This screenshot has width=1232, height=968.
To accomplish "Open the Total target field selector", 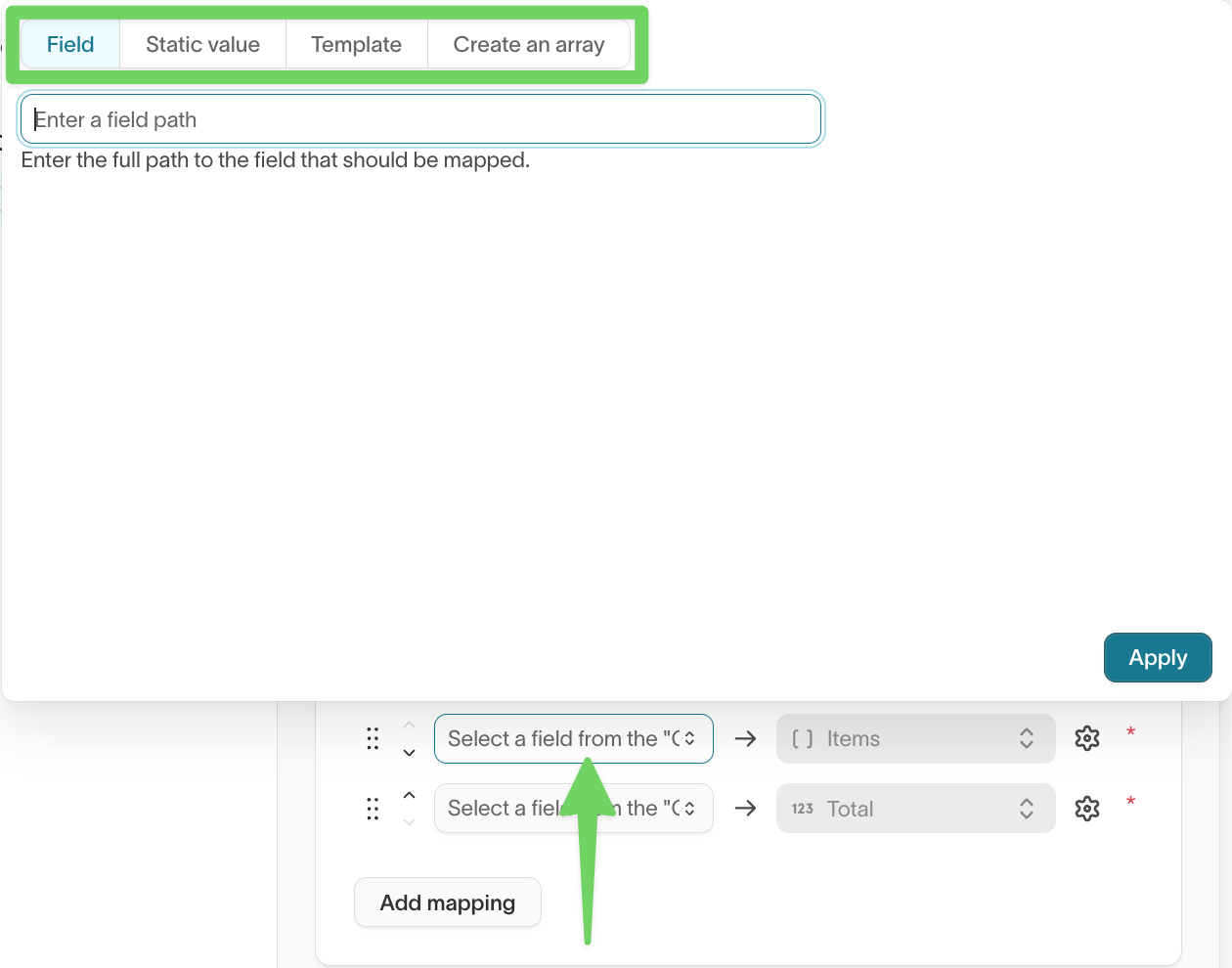I will 914,808.
